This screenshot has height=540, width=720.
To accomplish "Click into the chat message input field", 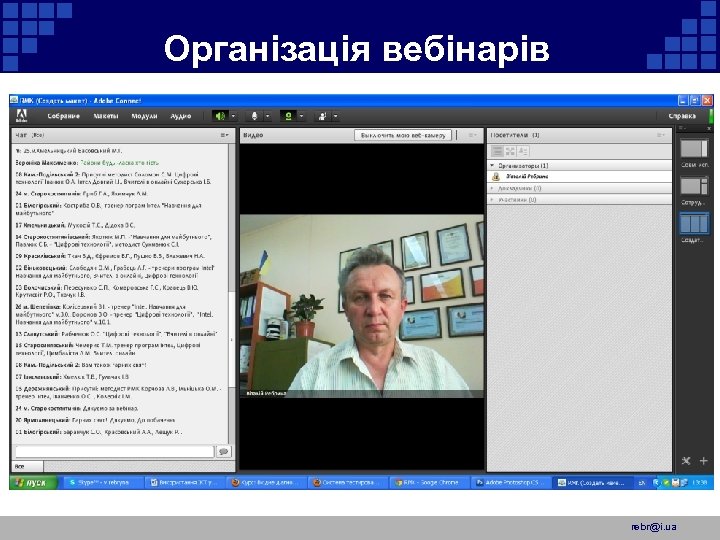I will 114,451.
